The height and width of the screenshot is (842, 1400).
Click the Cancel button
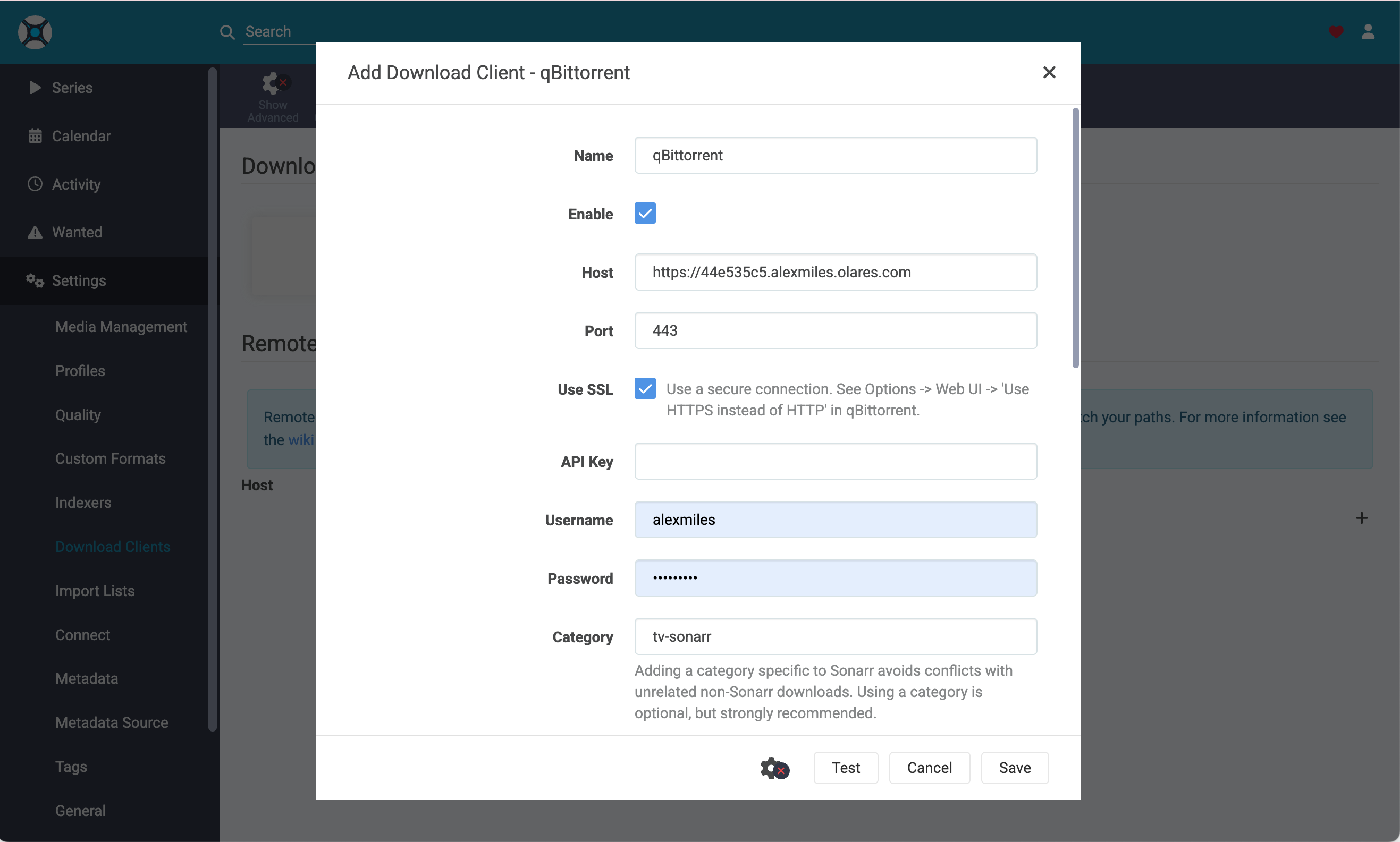[929, 768]
